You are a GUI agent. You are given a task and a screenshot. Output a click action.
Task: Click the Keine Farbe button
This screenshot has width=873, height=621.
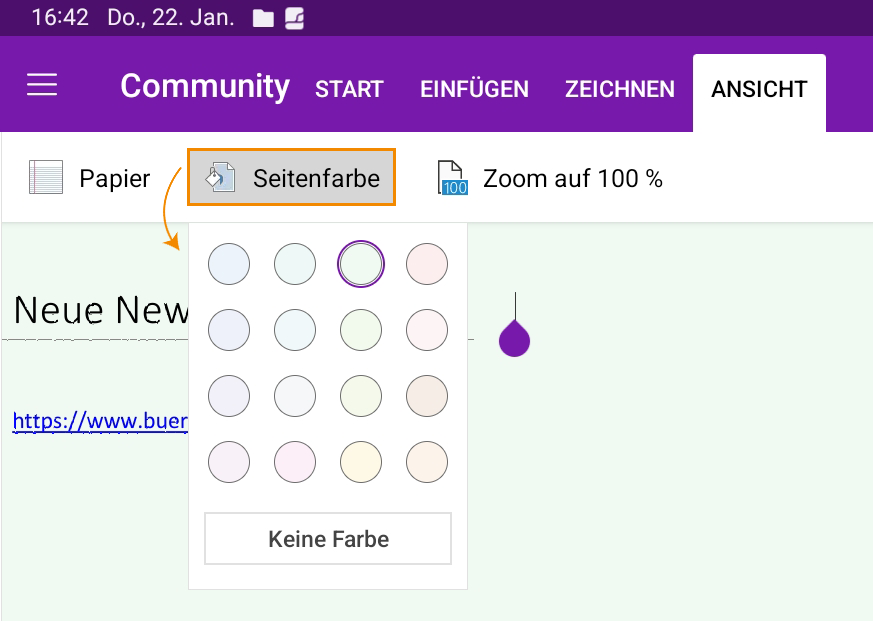[x=328, y=539]
